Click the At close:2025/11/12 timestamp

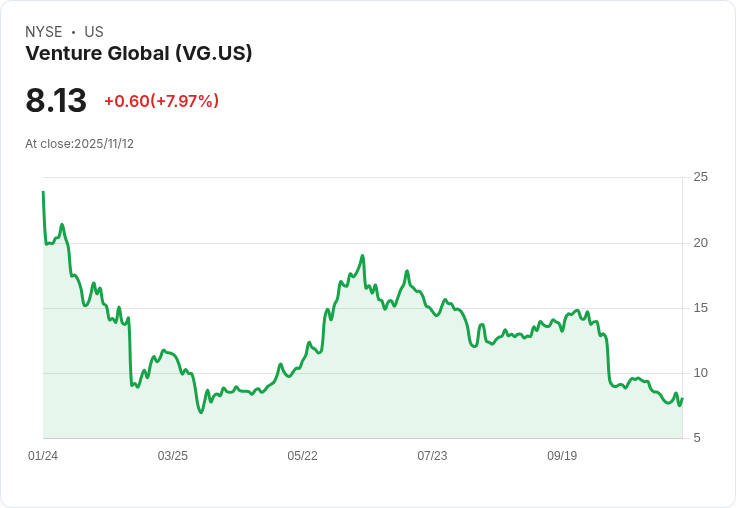point(79,144)
